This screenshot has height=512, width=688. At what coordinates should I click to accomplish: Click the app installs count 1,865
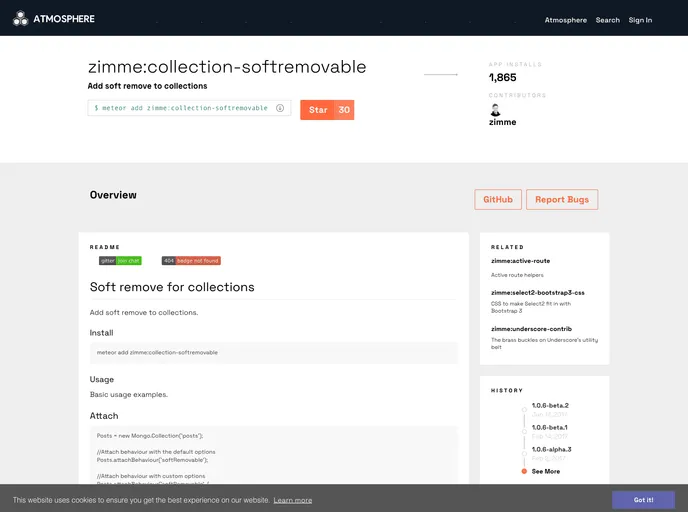pyautogui.click(x=503, y=78)
